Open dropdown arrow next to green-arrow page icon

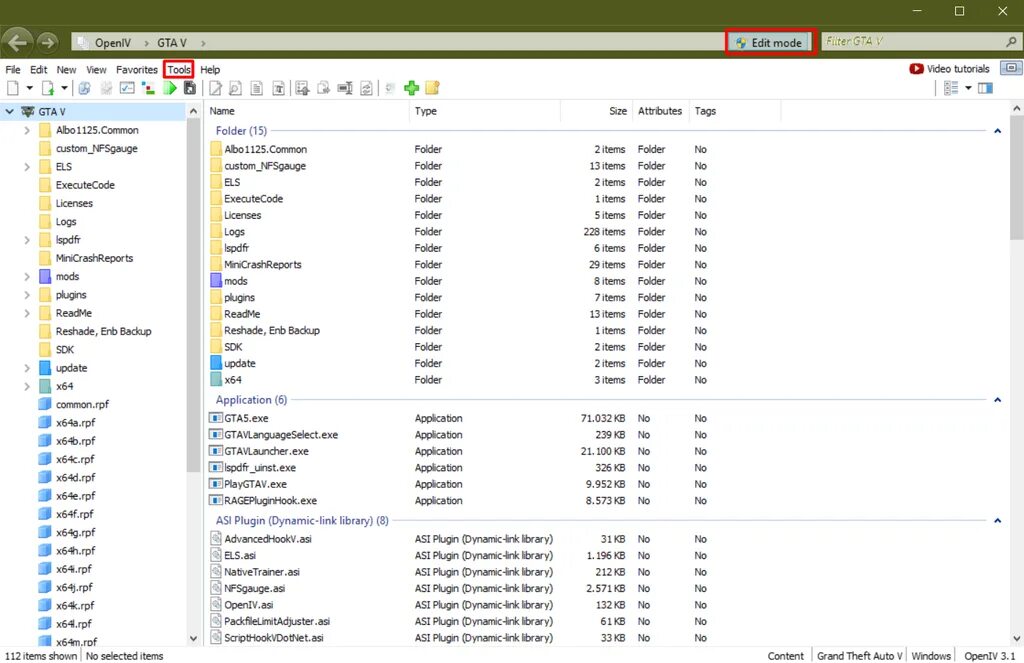pos(64,88)
